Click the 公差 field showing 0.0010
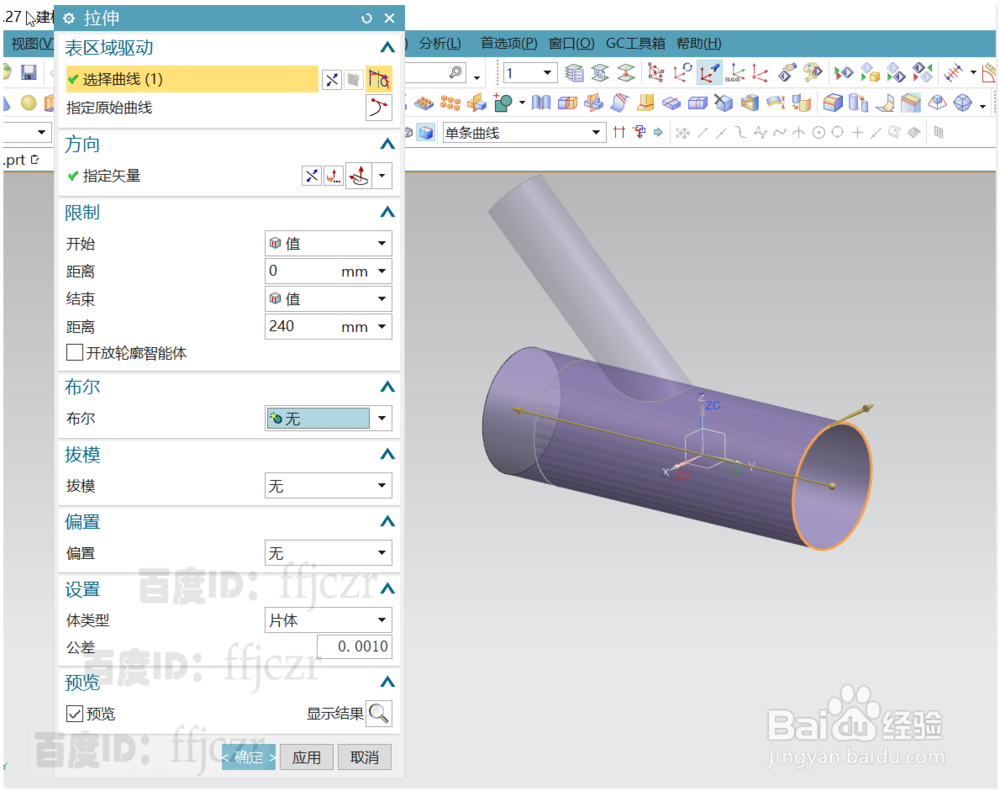This screenshot has height=791, width=1000. pyautogui.click(x=354, y=647)
